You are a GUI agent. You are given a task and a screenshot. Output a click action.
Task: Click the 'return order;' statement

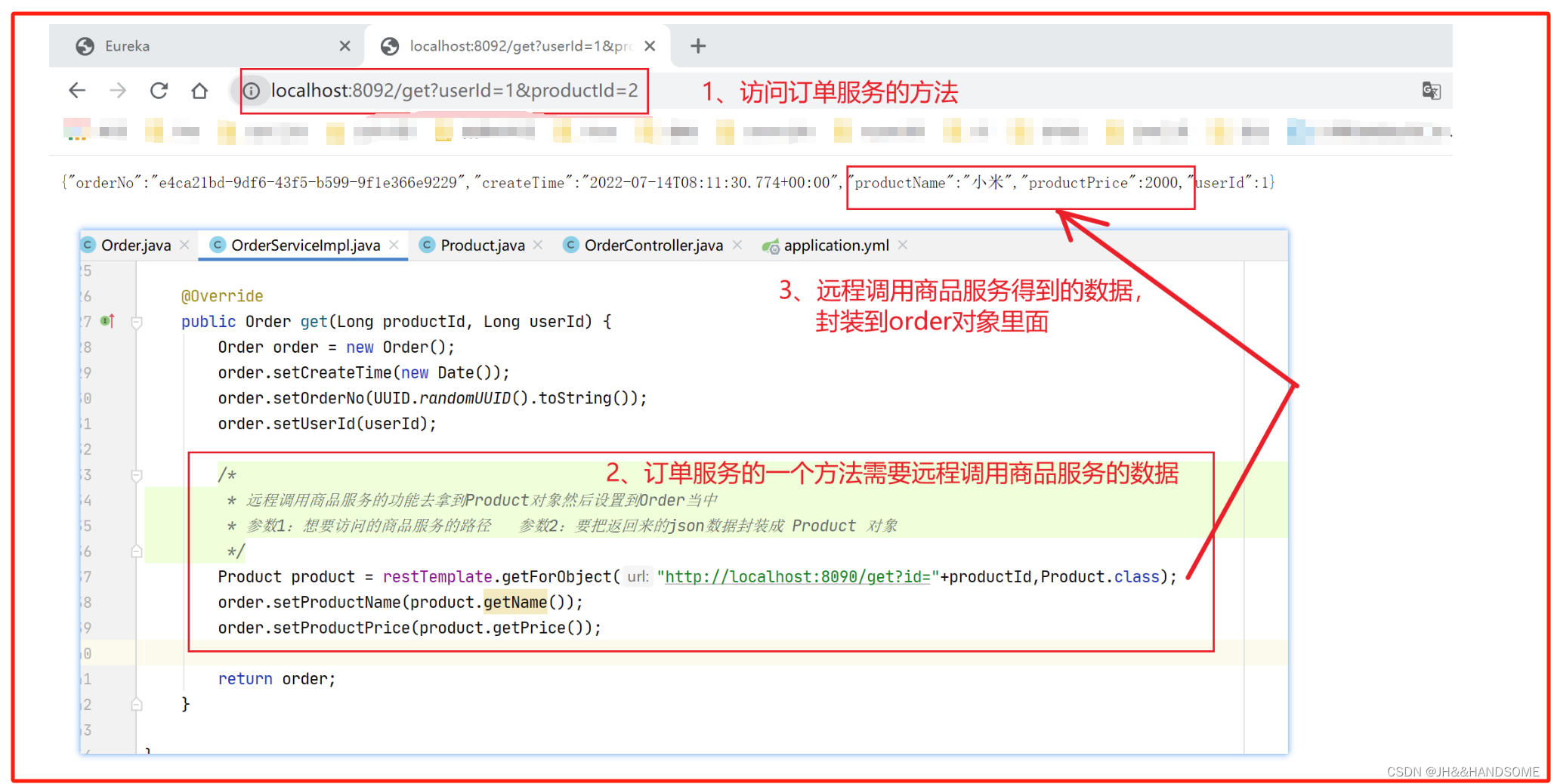277,679
